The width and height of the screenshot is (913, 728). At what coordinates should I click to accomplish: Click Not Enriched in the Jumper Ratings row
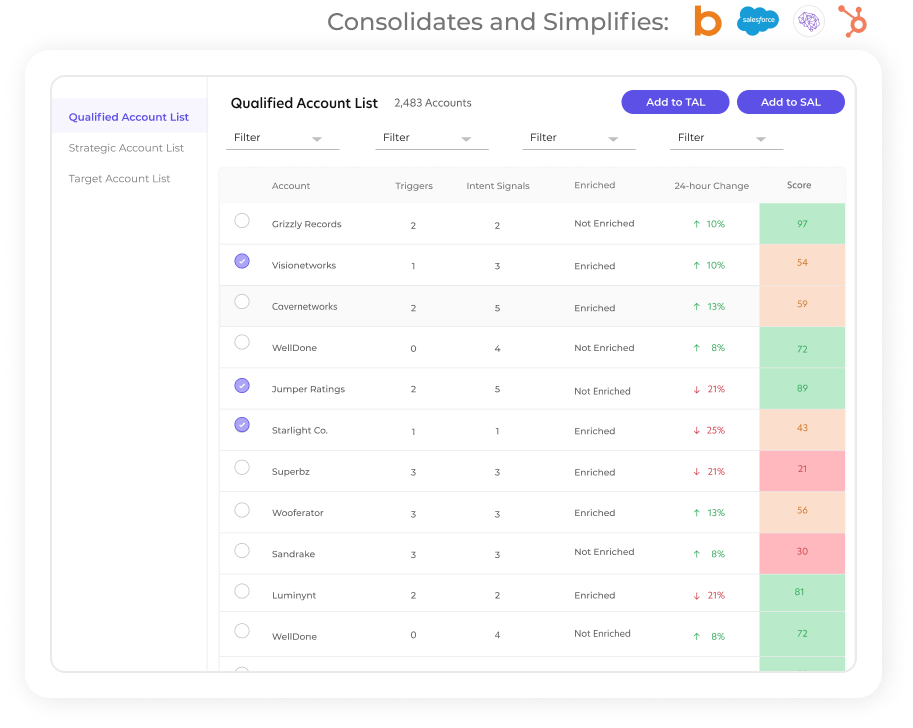602,391
